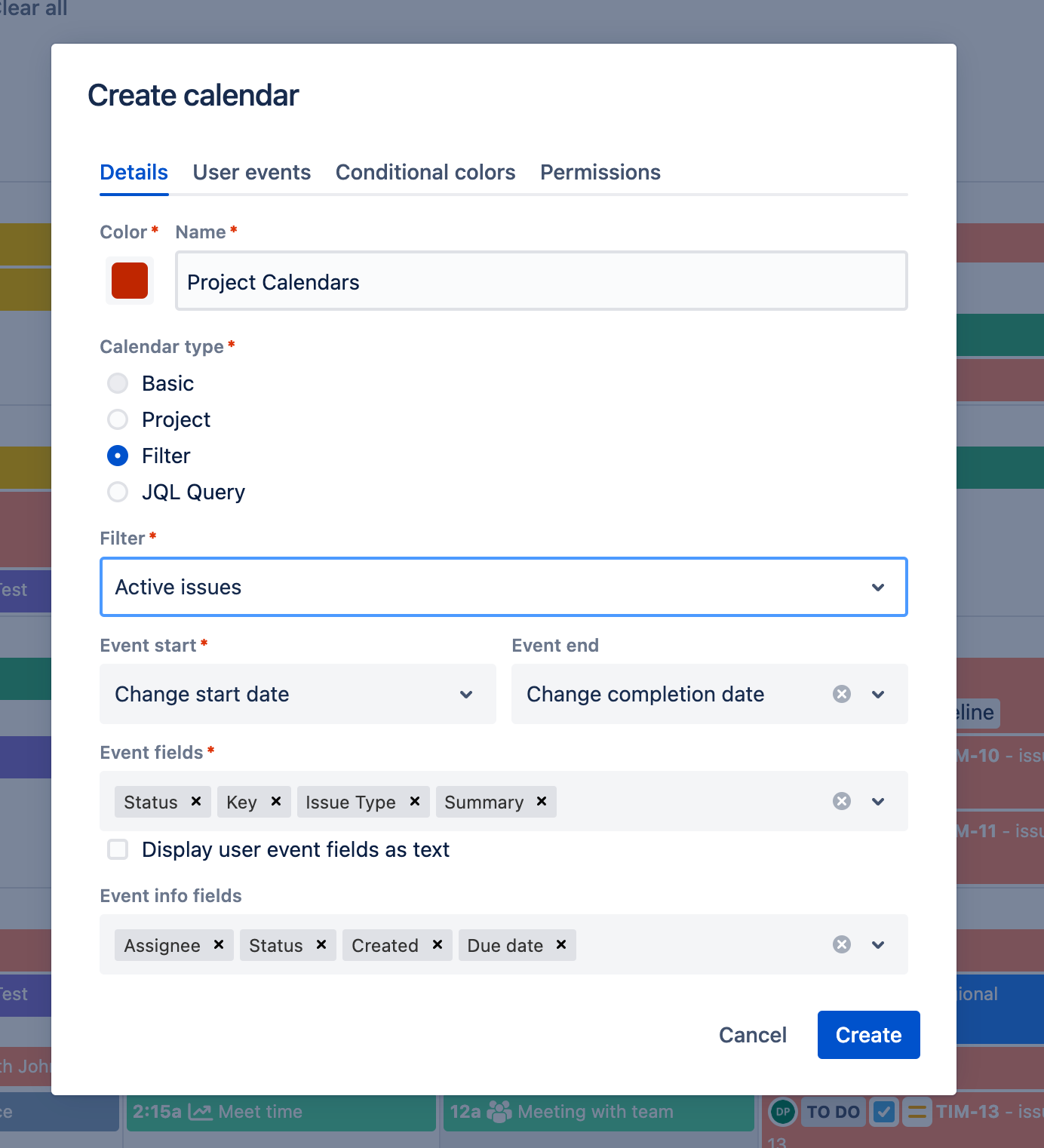Select the JQL Query calendar type
The height and width of the screenshot is (1148, 1044).
tap(118, 492)
